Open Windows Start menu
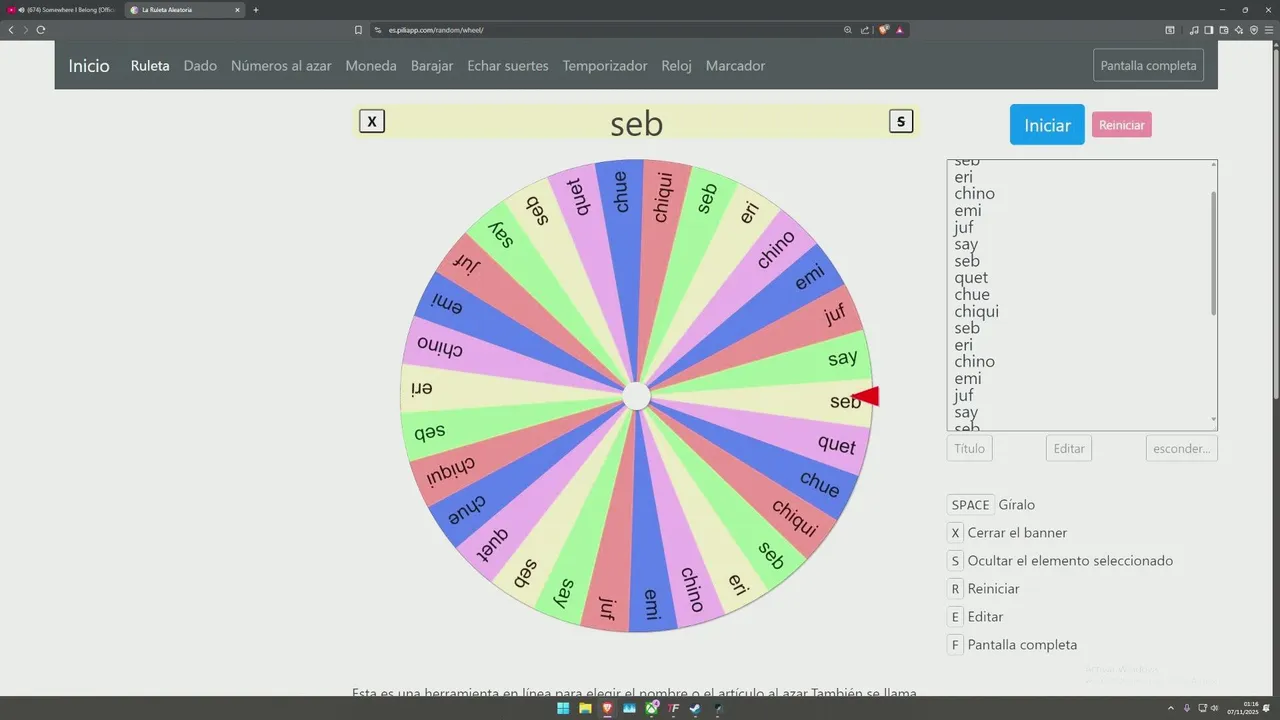 click(x=563, y=709)
